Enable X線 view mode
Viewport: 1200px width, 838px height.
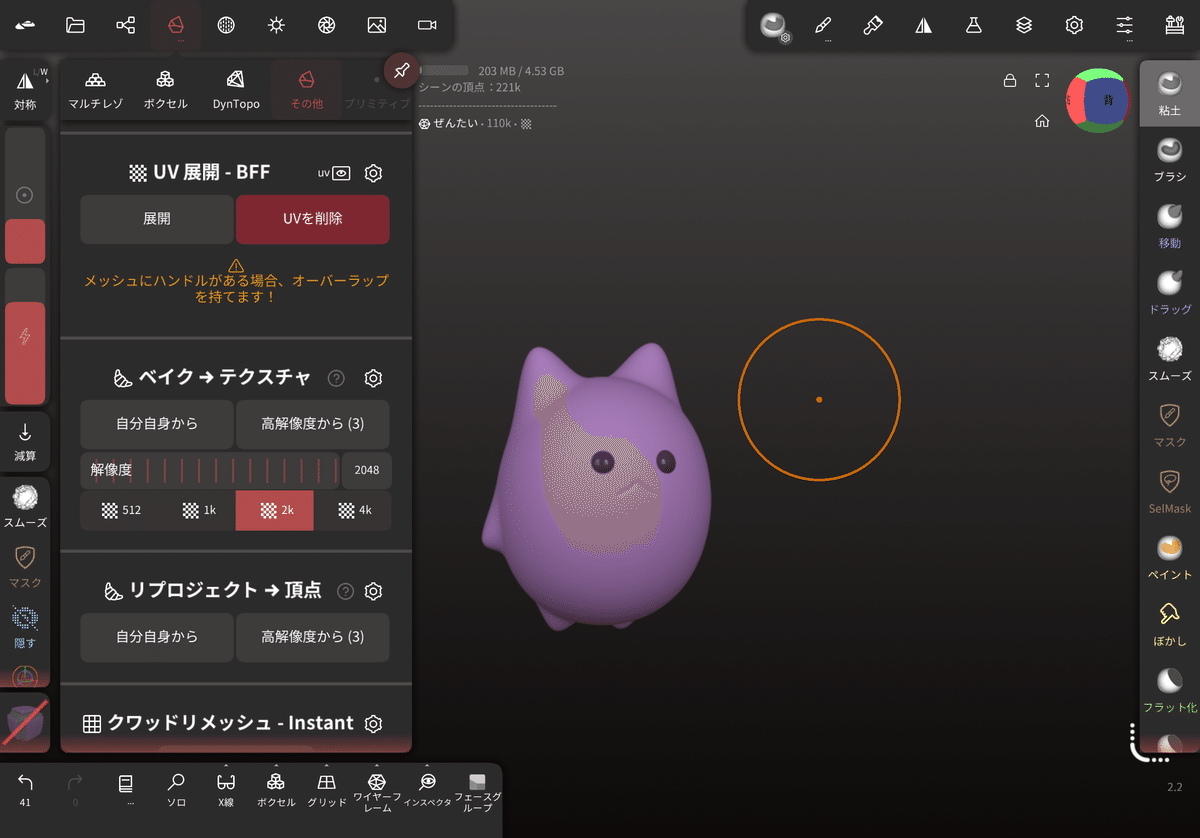225,790
